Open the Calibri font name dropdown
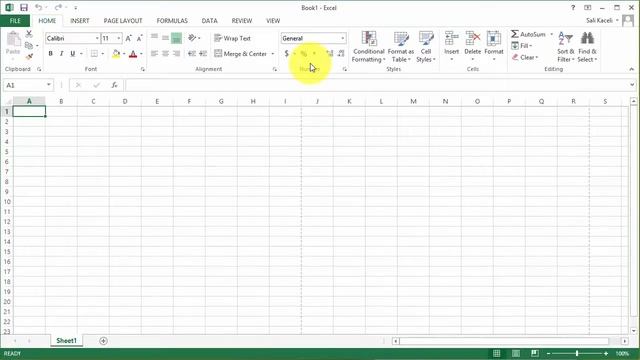 [97, 38]
